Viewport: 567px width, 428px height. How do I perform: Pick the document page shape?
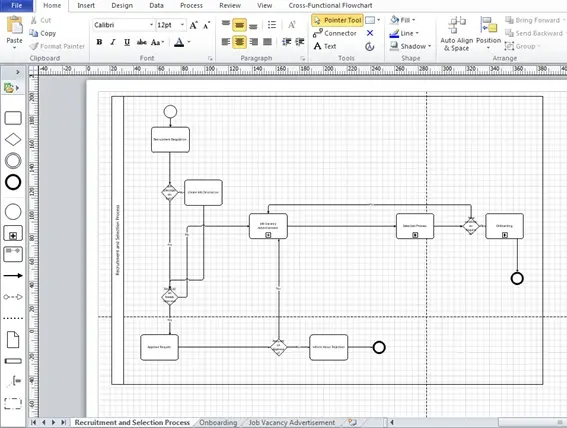click(13, 340)
